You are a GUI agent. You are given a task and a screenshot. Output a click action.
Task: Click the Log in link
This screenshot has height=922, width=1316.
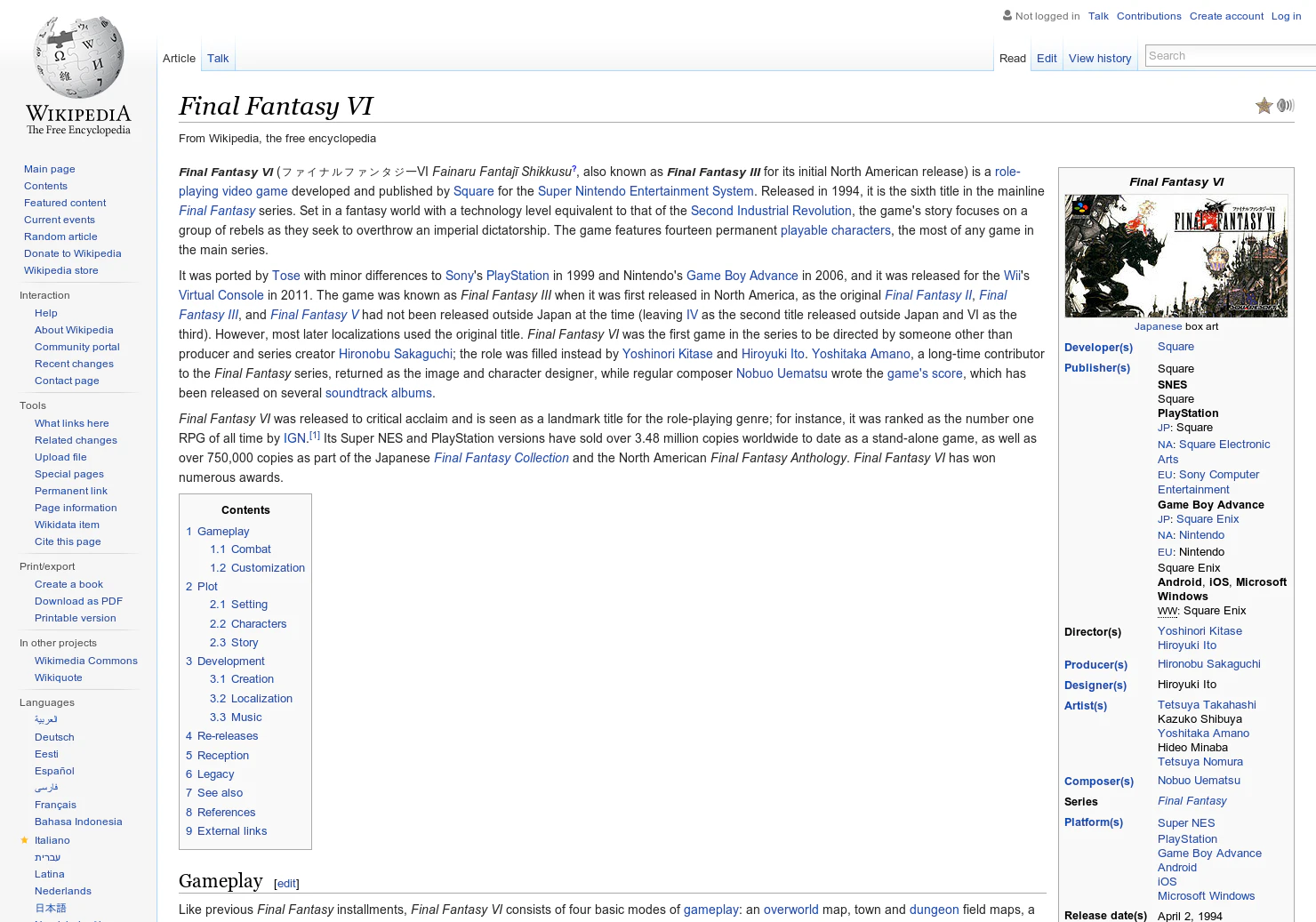coord(1286,16)
